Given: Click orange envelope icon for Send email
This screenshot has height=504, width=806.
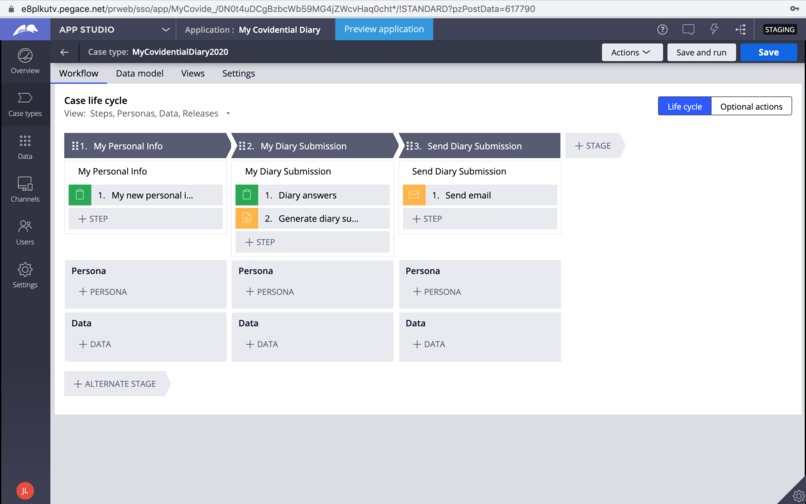Looking at the screenshot, I should coord(414,195).
